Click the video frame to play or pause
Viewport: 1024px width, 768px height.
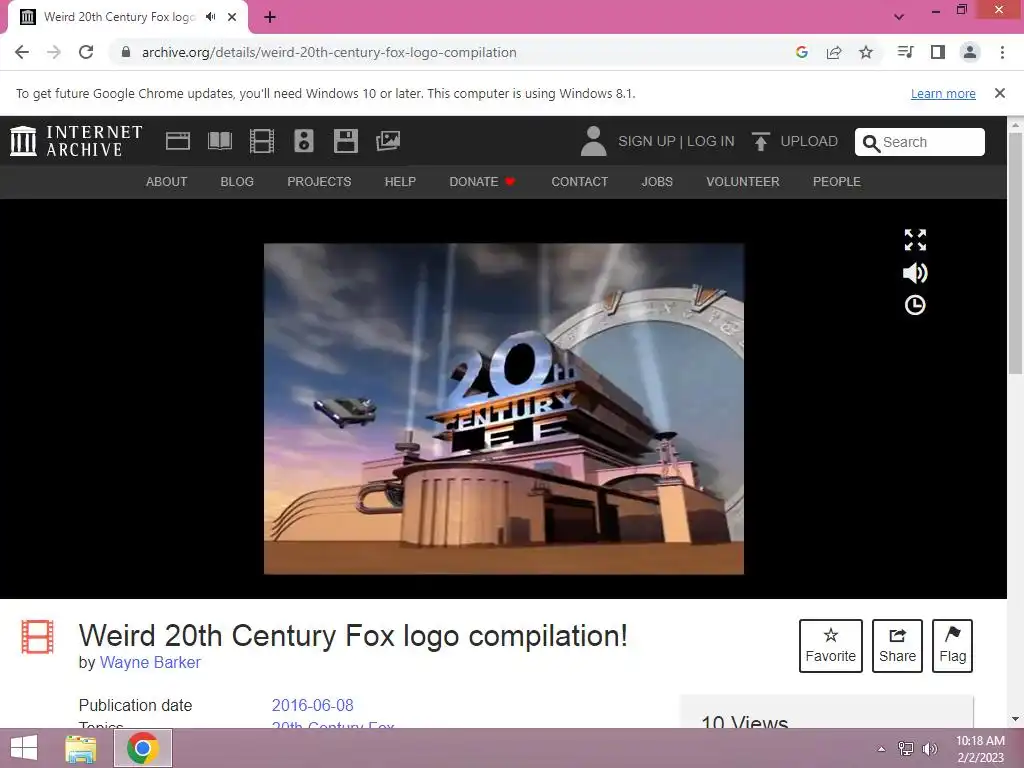pos(504,409)
